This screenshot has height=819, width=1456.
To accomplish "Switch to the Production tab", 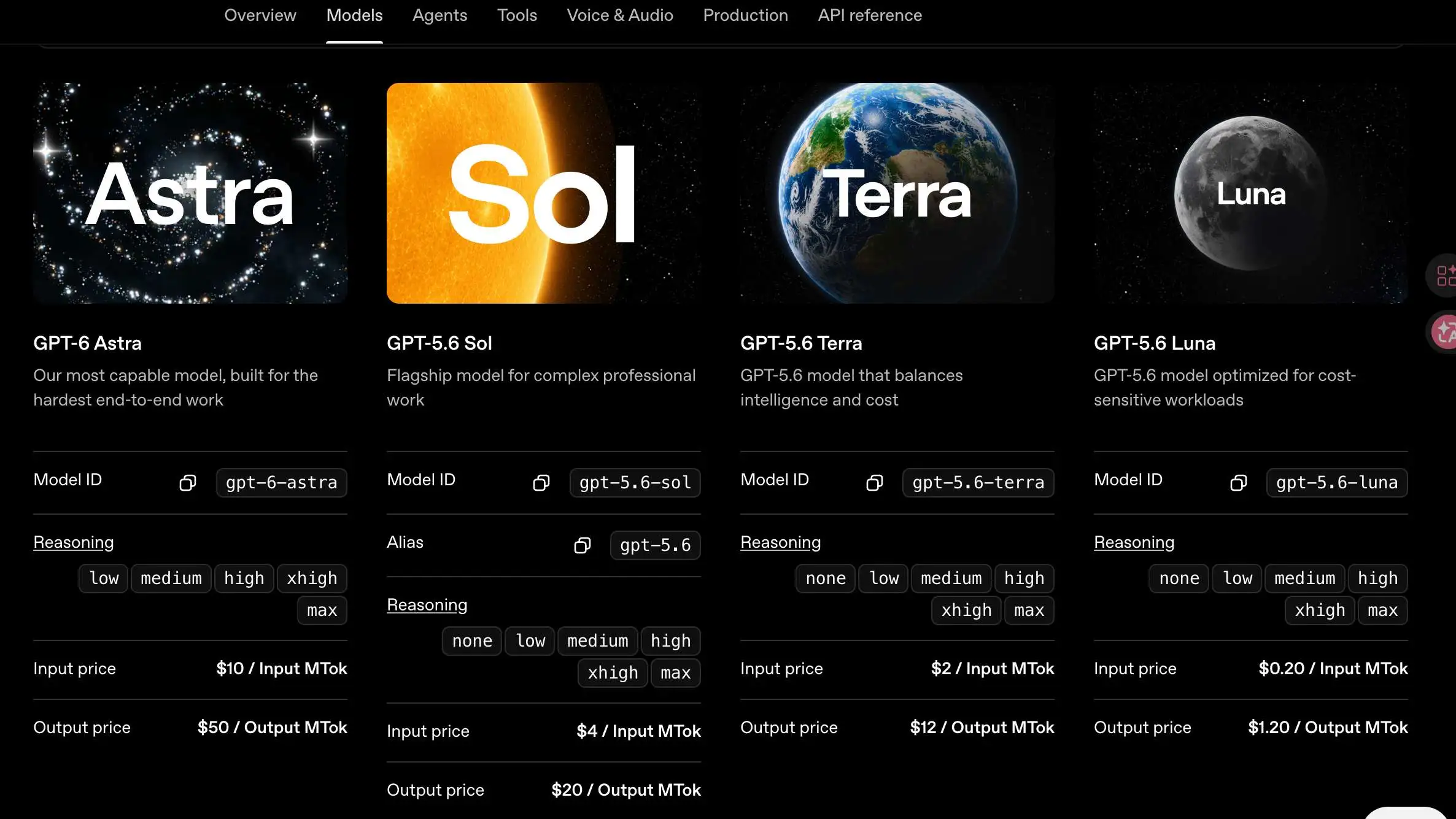I will tap(745, 15).
